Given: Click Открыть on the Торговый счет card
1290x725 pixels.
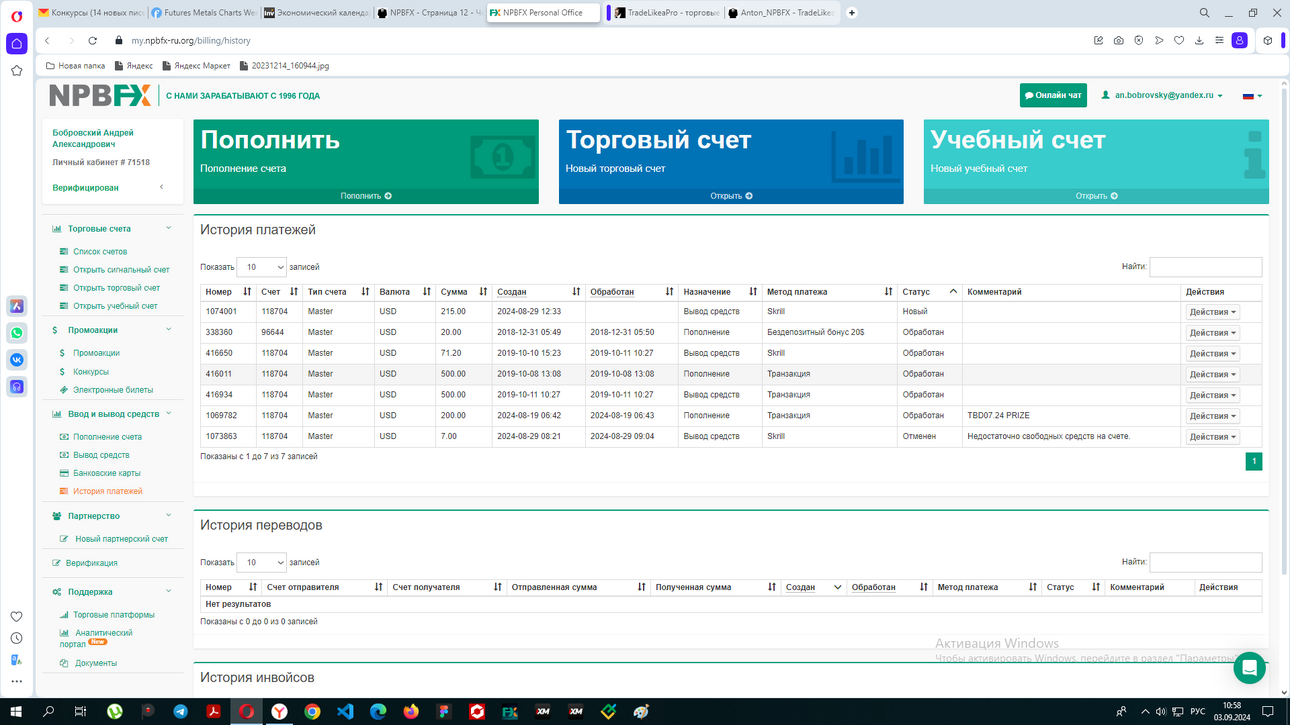Looking at the screenshot, I should click(x=731, y=196).
